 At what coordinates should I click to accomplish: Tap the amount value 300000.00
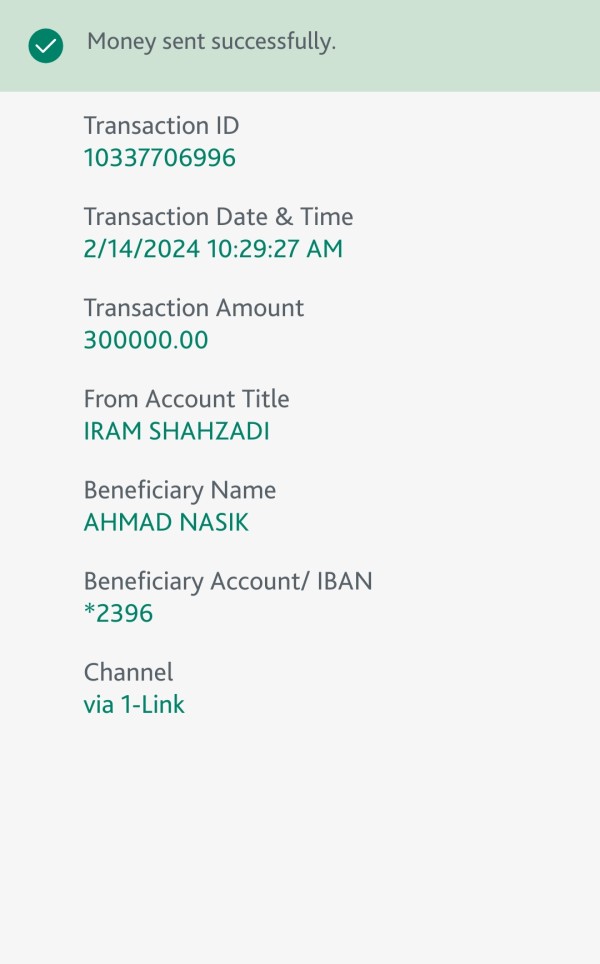(146, 340)
